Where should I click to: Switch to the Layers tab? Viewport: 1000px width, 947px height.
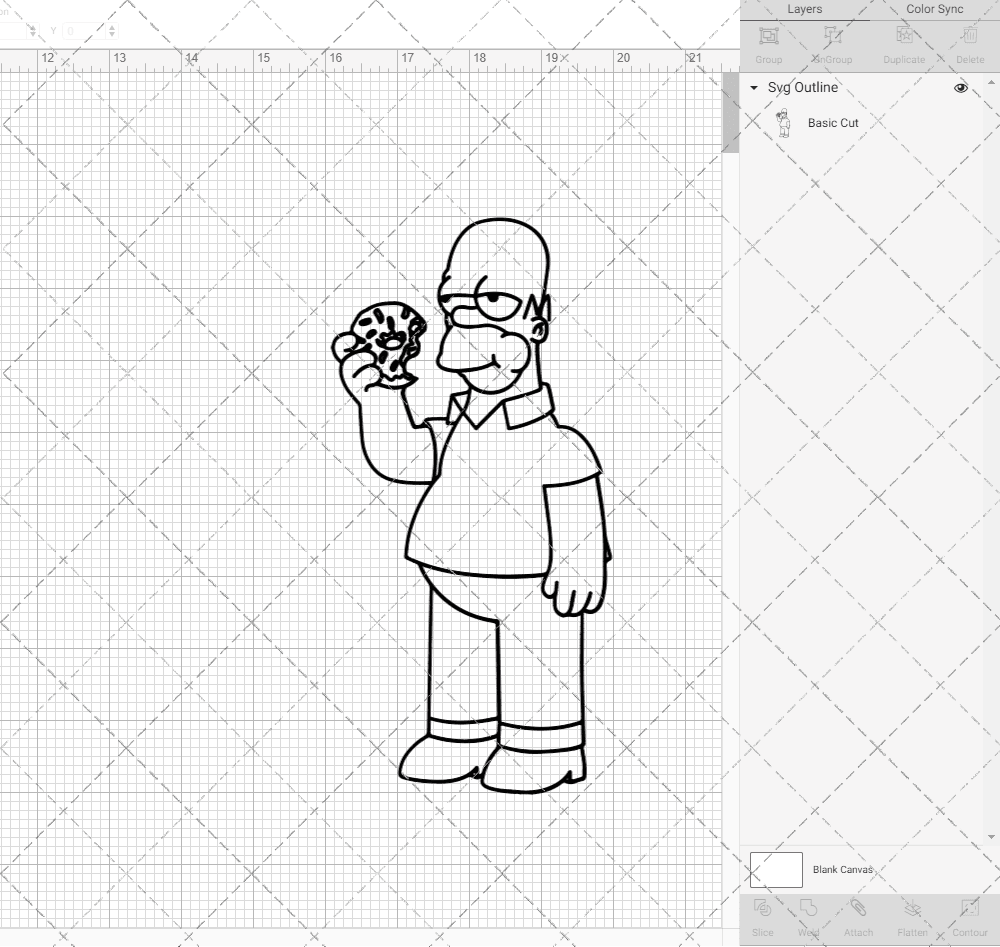[x=804, y=10]
